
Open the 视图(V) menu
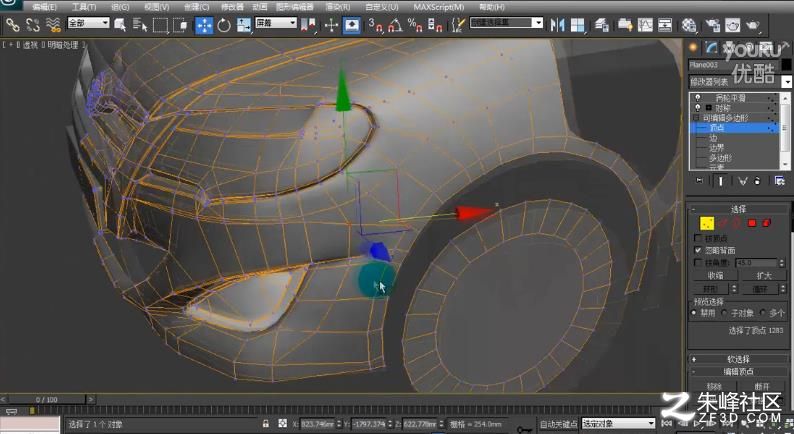(x=156, y=7)
